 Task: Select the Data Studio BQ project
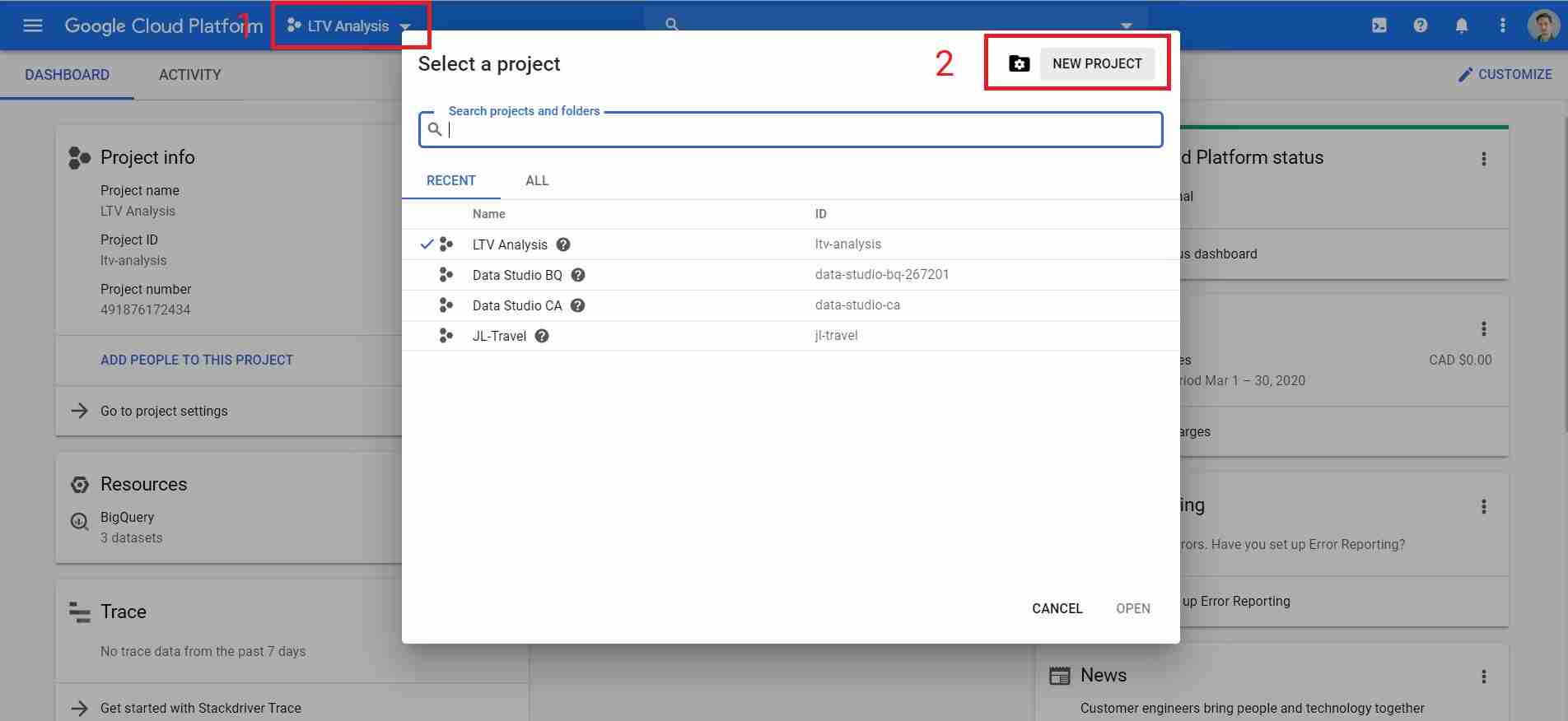point(791,275)
